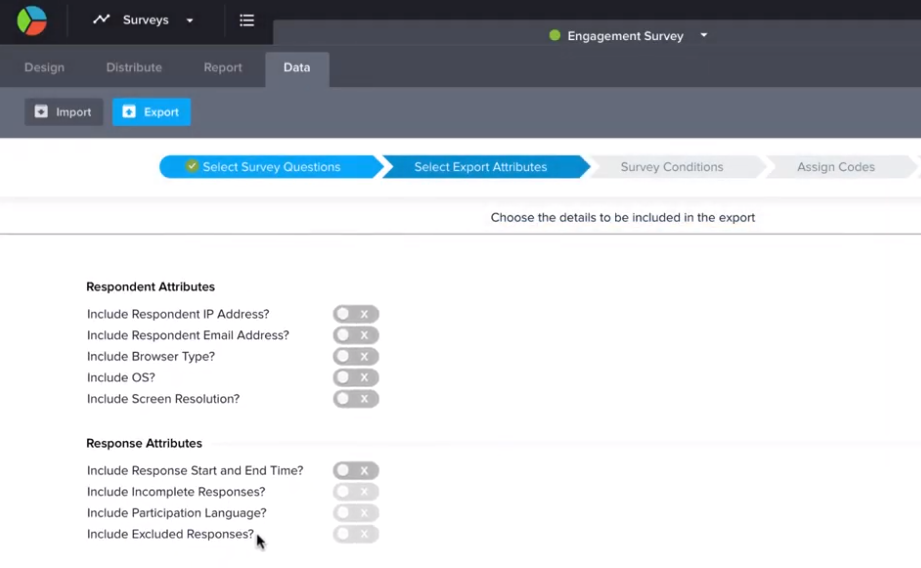Click the Import button
The image size is (921, 568).
click(63, 112)
